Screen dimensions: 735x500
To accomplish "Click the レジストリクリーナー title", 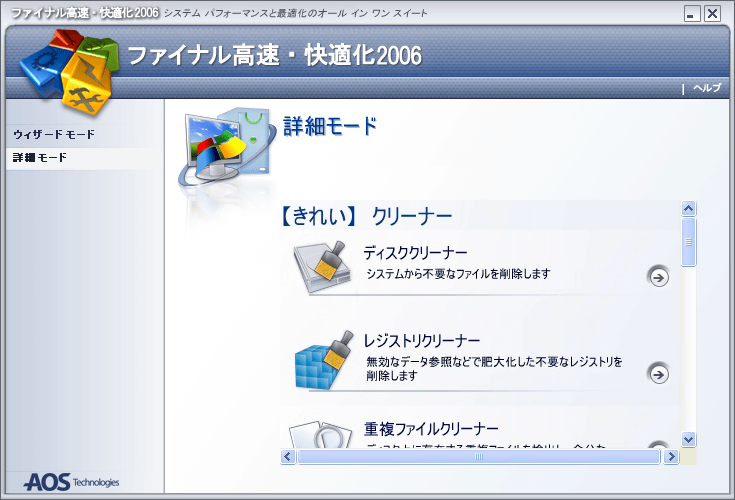I will pyautogui.click(x=422, y=341).
